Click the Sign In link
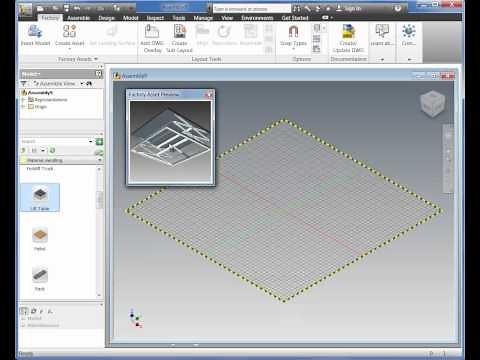 [353, 8]
